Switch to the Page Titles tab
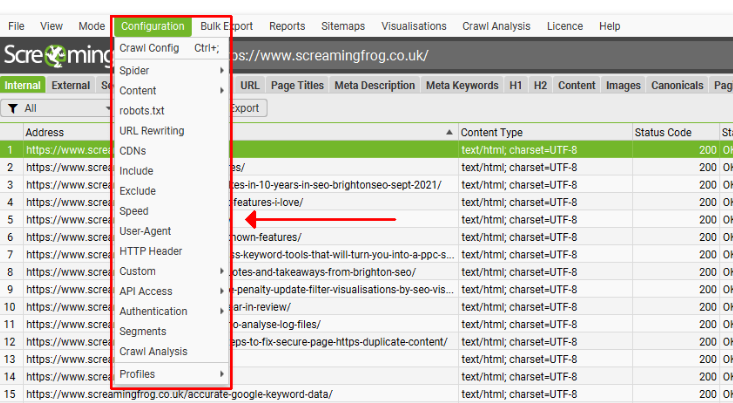 [297, 86]
